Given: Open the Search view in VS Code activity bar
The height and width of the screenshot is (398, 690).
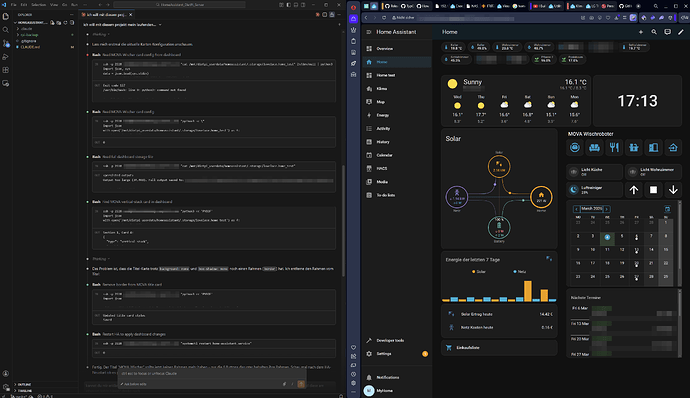Looking at the screenshot, I should point(6,30).
